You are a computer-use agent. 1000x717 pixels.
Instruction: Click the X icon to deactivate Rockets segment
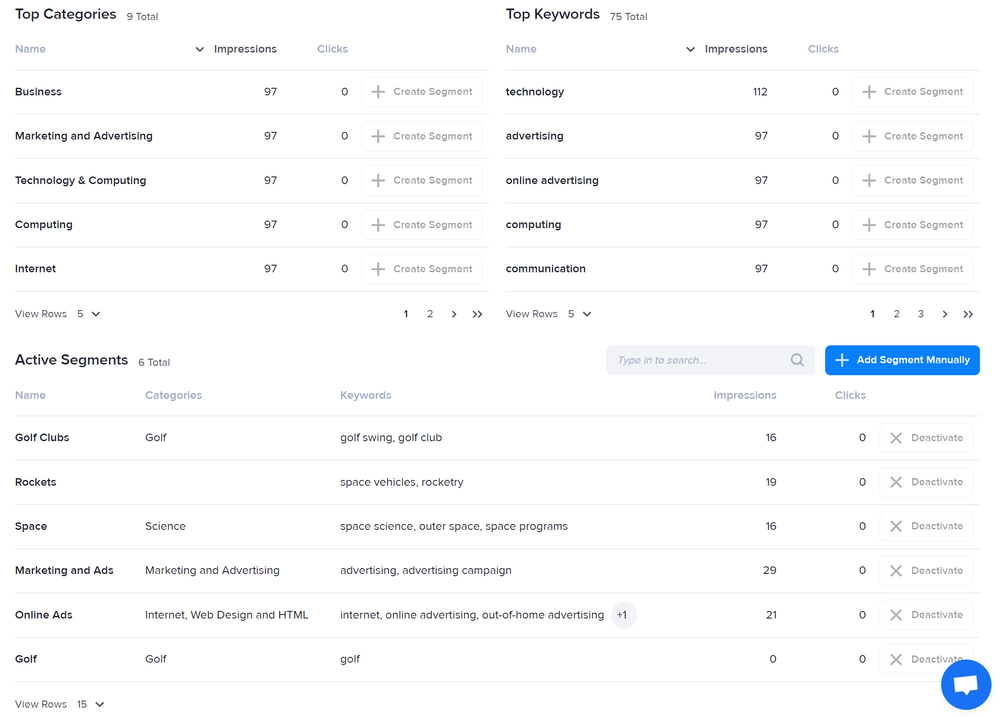click(x=896, y=482)
